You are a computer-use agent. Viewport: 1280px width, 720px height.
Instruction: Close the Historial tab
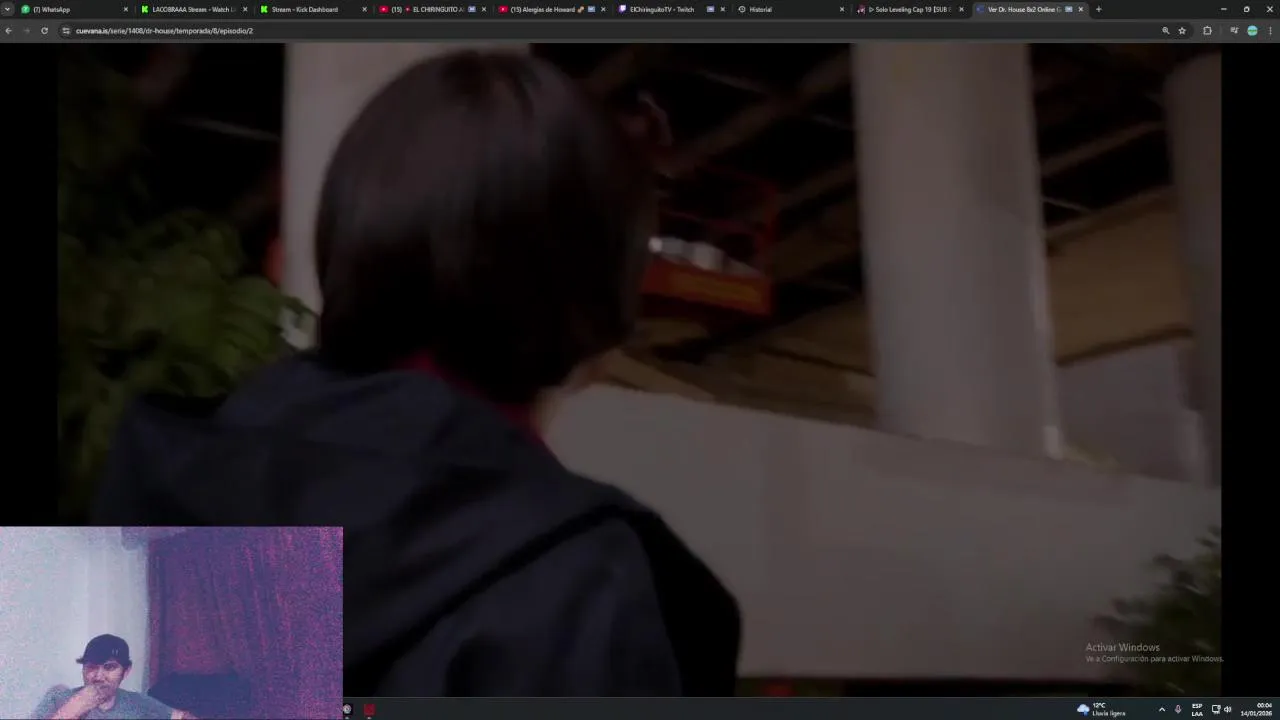[x=842, y=9]
